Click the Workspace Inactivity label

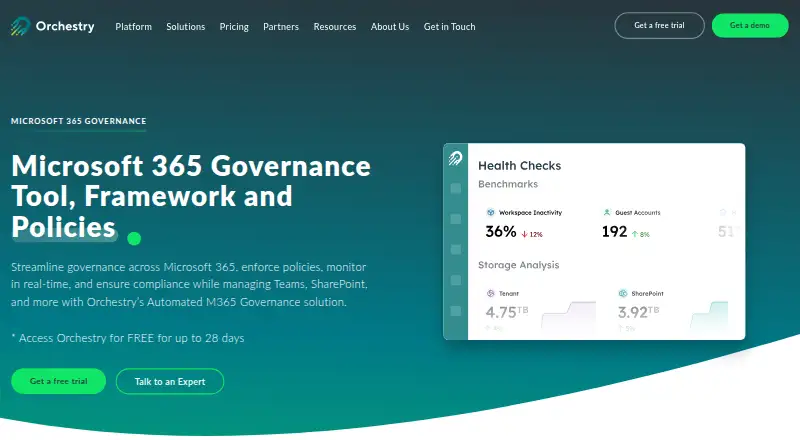pyautogui.click(x=530, y=212)
